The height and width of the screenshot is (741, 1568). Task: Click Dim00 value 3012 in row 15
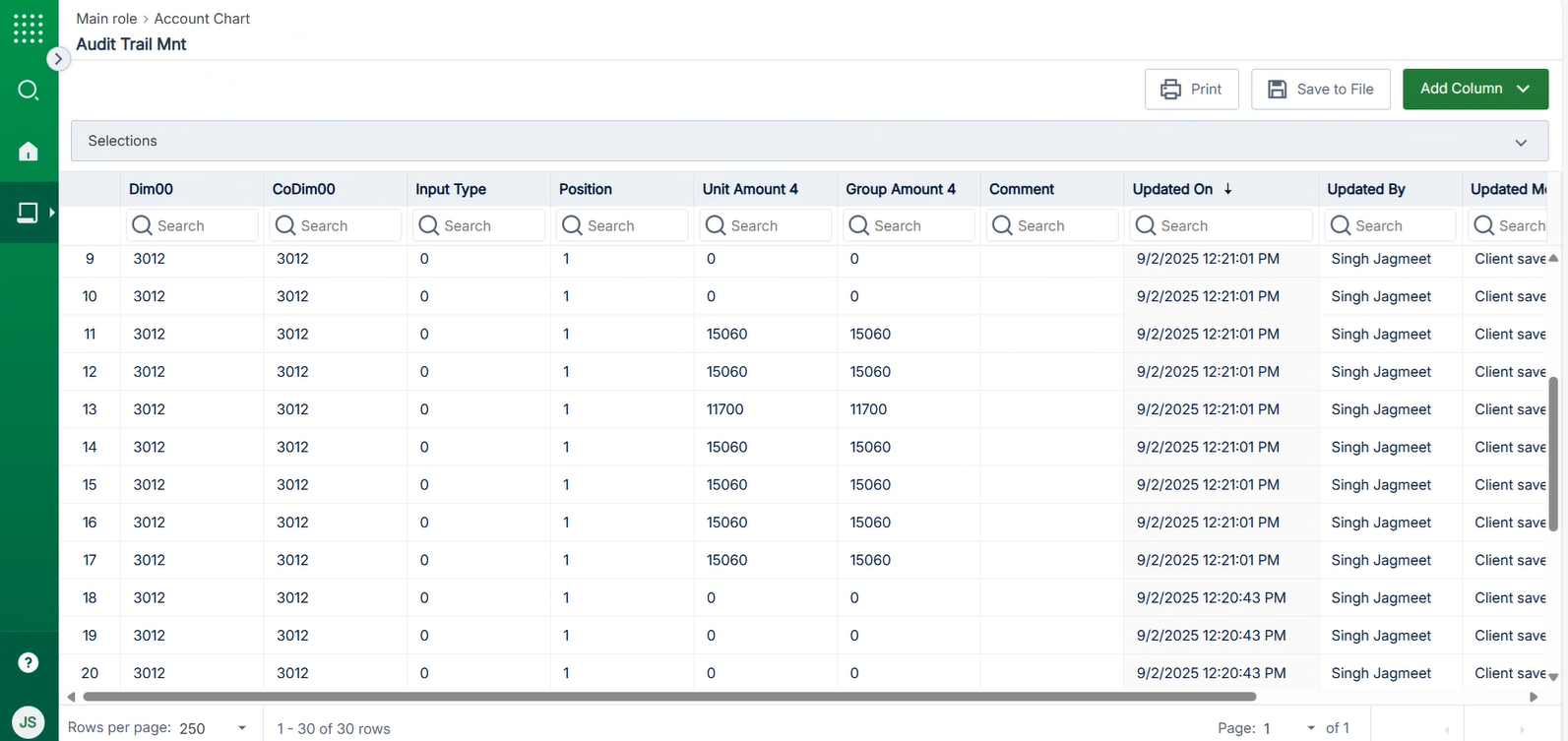150,485
